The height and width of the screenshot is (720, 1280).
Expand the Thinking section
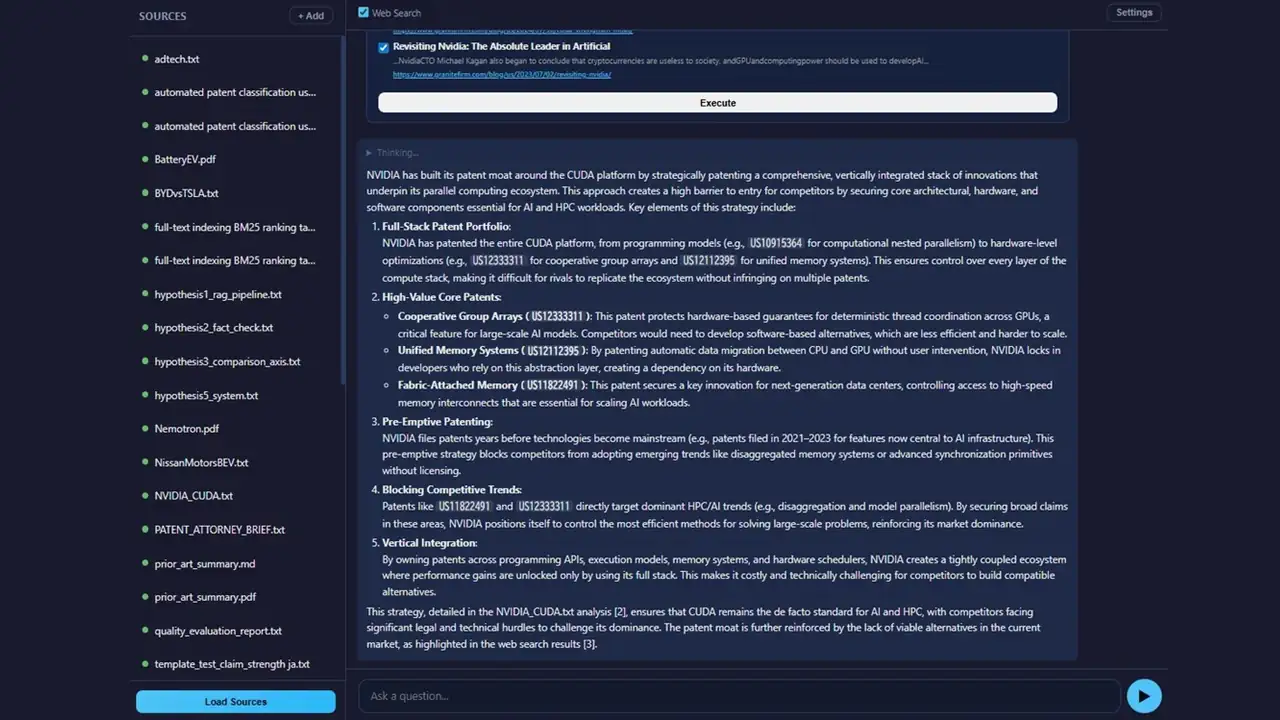(x=392, y=153)
